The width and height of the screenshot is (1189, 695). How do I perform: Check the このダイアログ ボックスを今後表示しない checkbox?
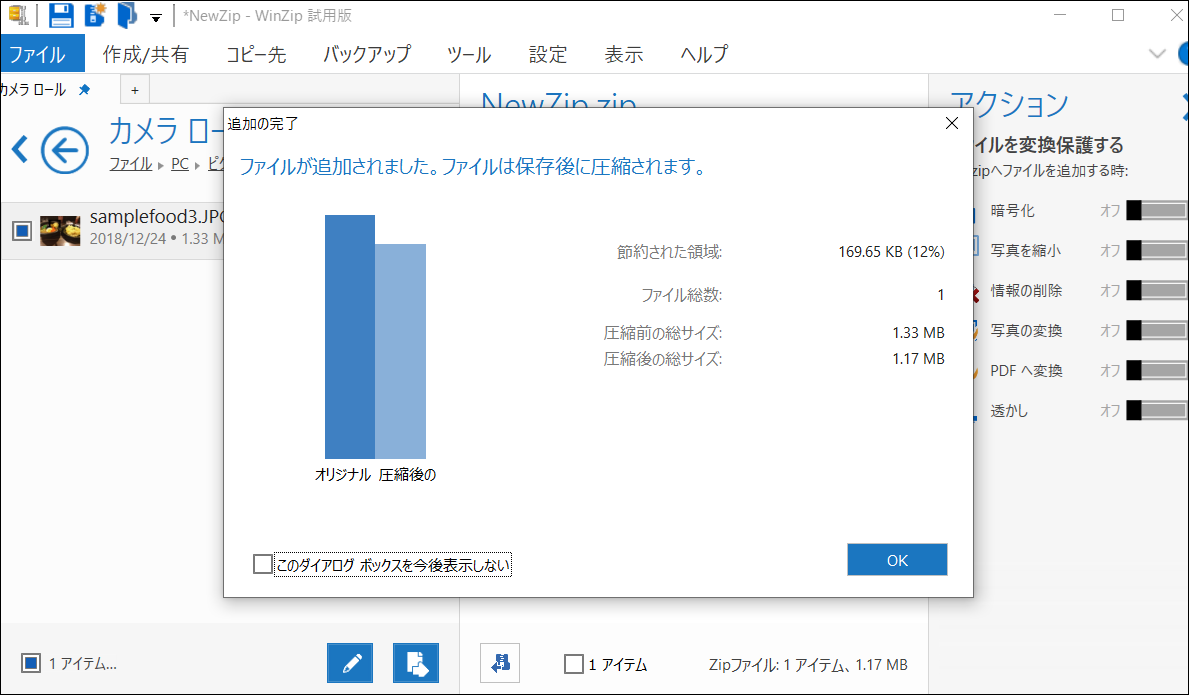tap(262, 564)
